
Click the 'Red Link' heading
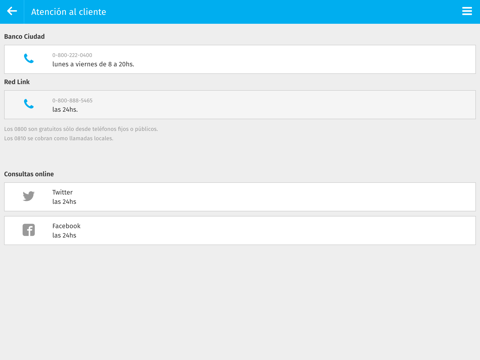pos(17,82)
